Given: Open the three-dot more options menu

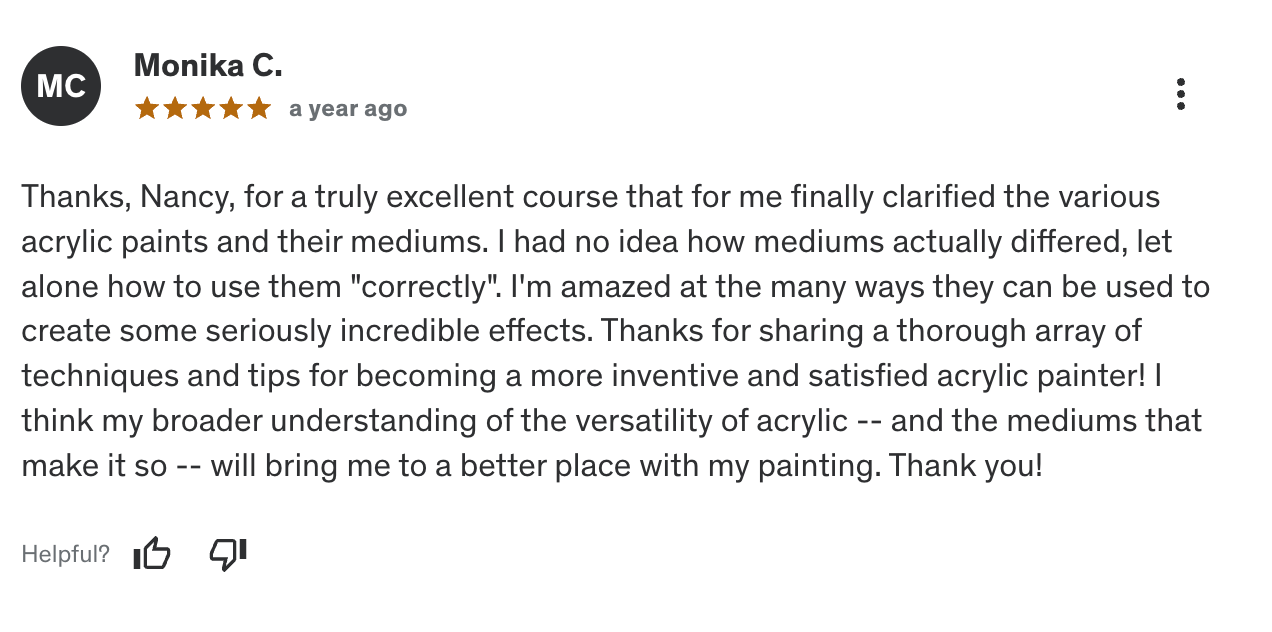Looking at the screenshot, I should click(x=1181, y=94).
